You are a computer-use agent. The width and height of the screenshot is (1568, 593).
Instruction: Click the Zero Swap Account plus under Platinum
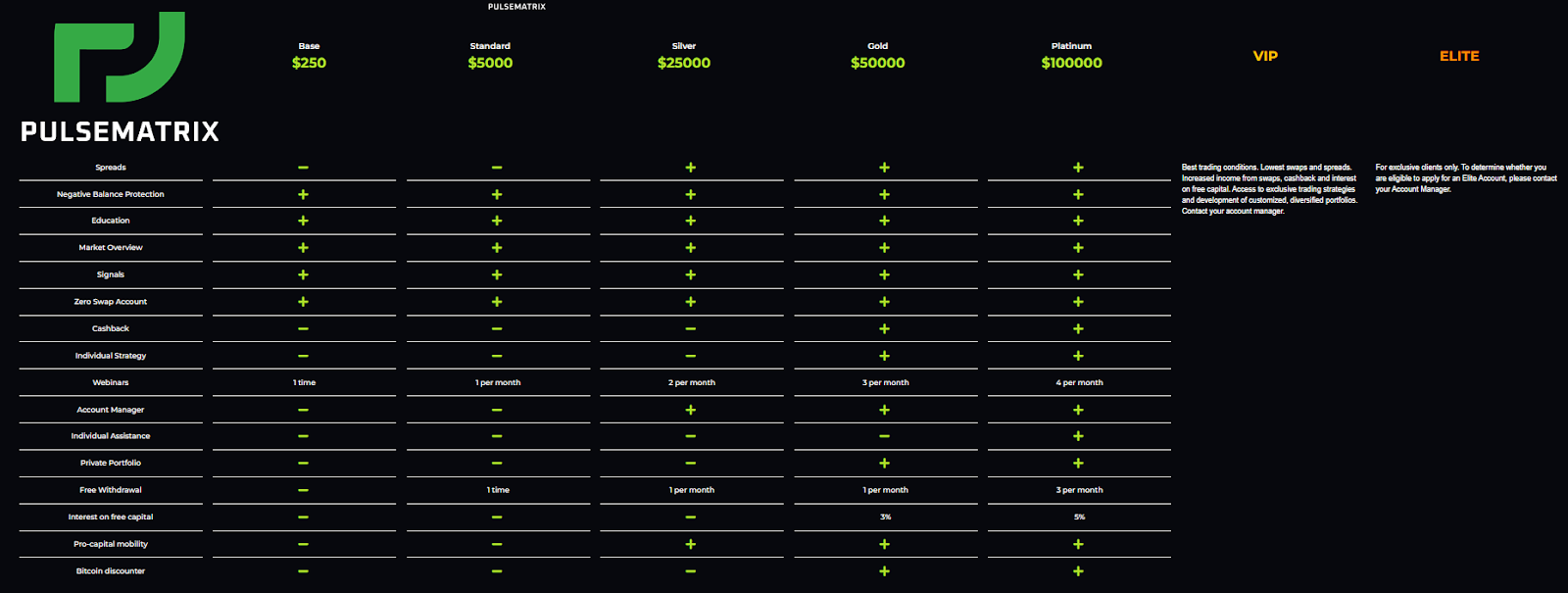1078,302
